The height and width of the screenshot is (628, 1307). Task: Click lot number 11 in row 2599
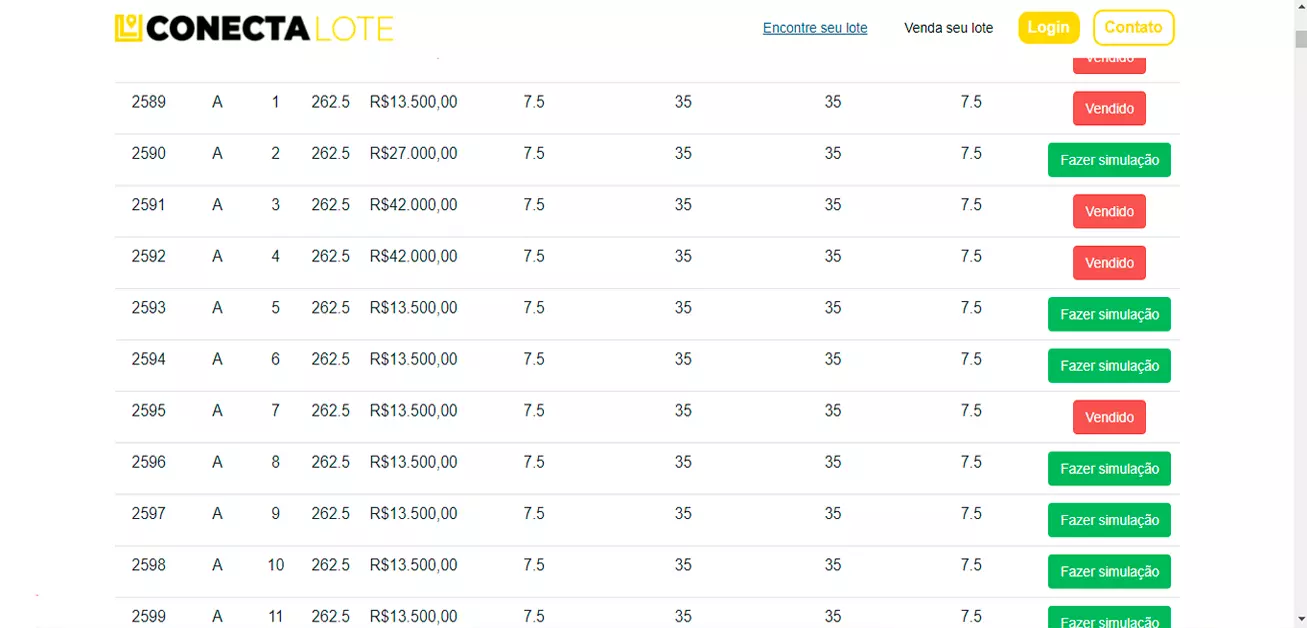click(276, 617)
